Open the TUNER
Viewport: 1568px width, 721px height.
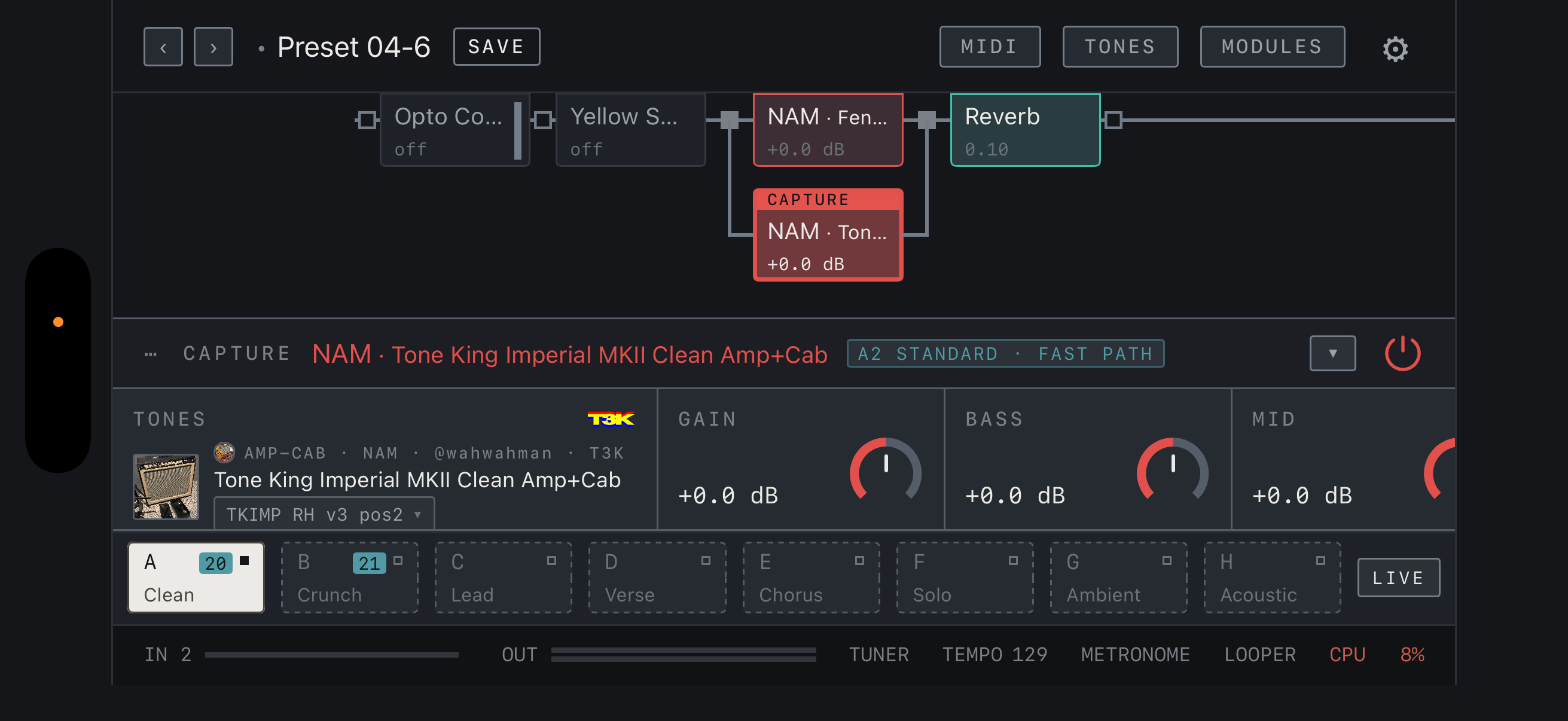[x=878, y=654]
